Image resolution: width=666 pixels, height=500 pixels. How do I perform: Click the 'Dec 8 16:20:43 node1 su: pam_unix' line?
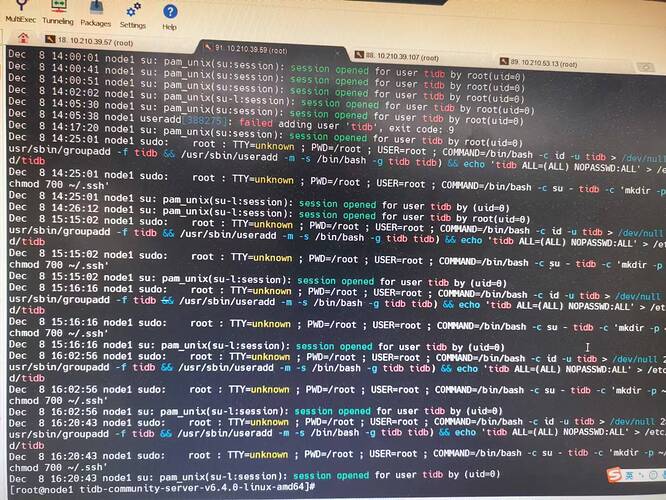pos(254,476)
